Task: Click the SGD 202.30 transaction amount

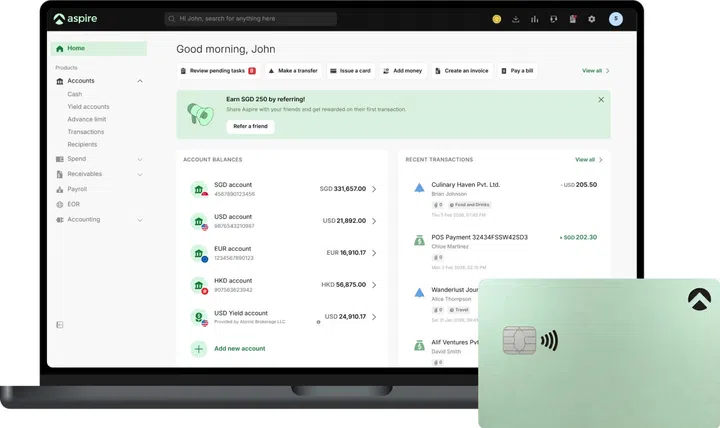Action: [x=578, y=237]
